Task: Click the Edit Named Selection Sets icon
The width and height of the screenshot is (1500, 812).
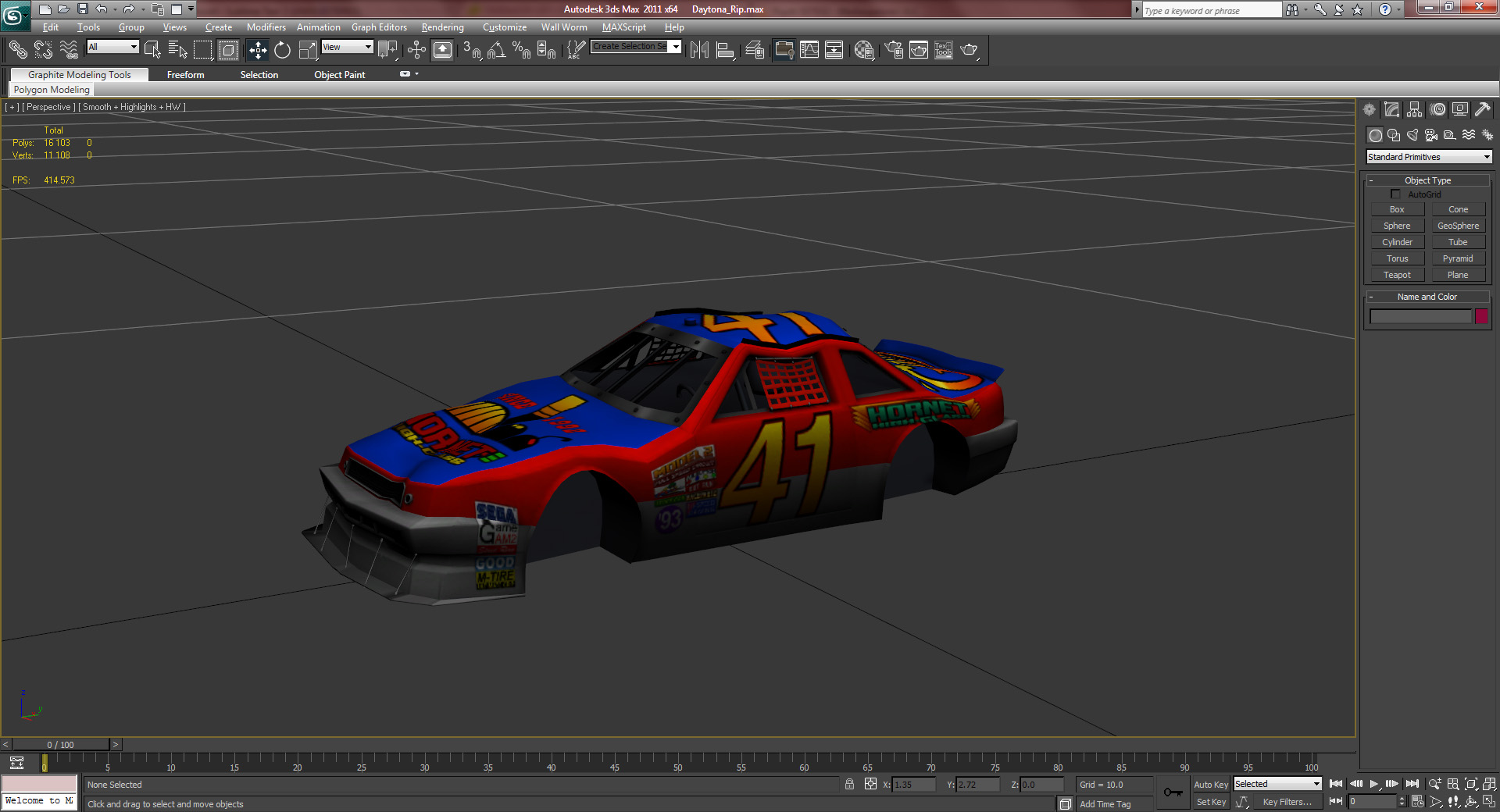Action: (x=576, y=50)
